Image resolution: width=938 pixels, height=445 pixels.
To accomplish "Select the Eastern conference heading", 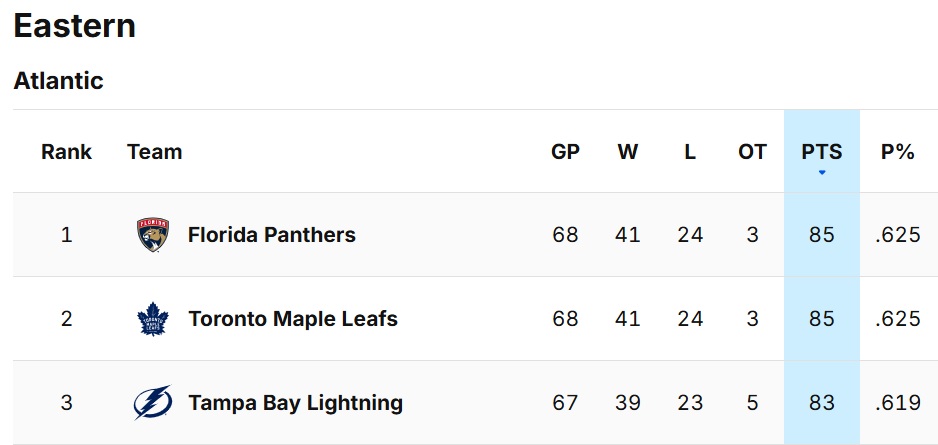I will tap(75, 26).
